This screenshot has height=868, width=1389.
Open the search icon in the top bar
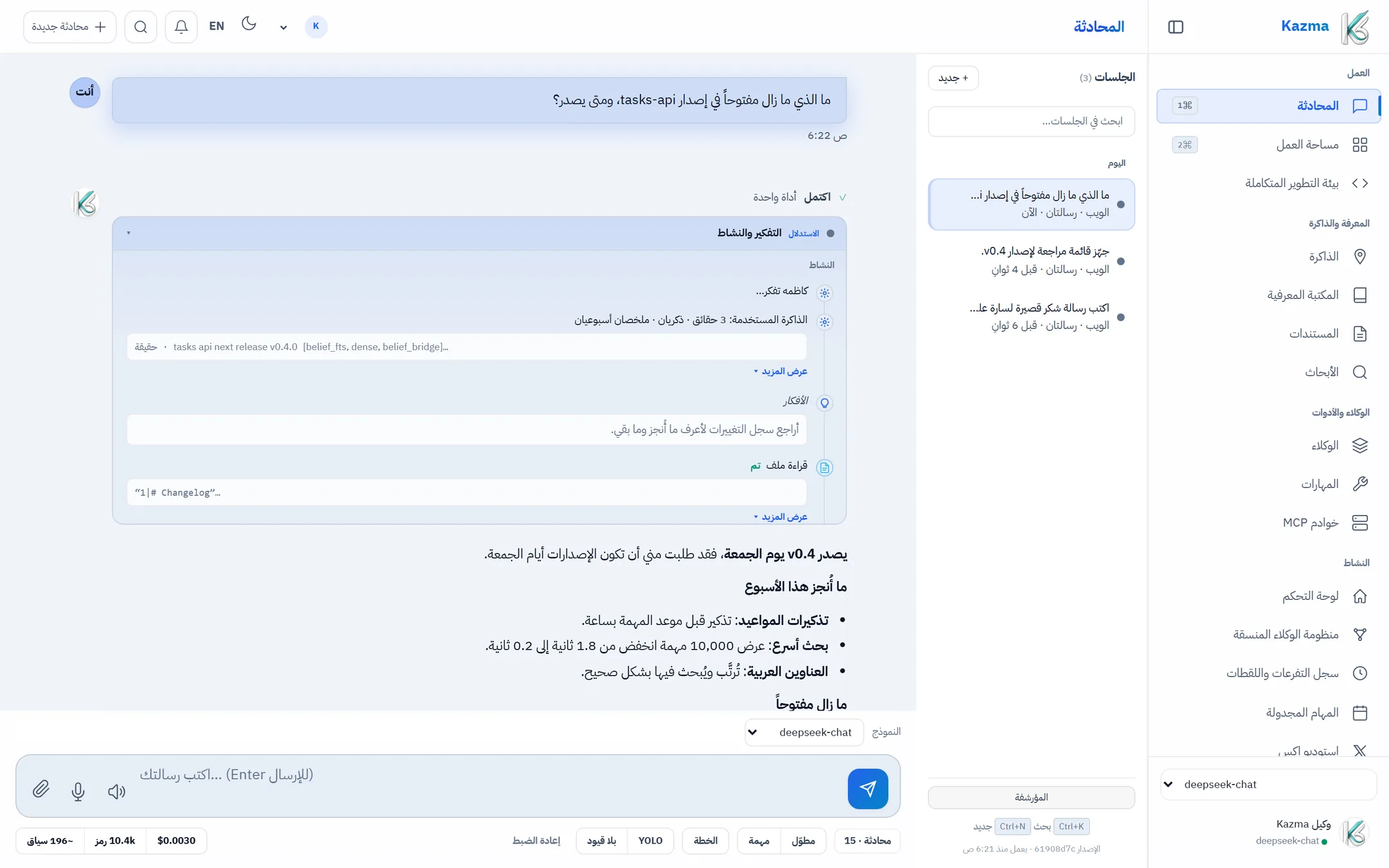click(x=141, y=26)
